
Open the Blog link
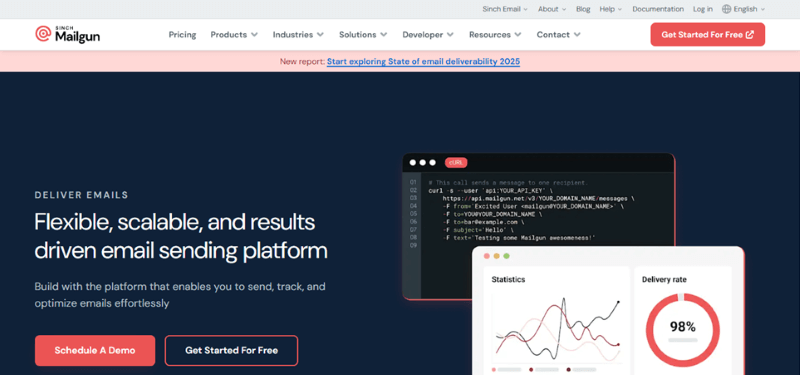[x=583, y=9]
